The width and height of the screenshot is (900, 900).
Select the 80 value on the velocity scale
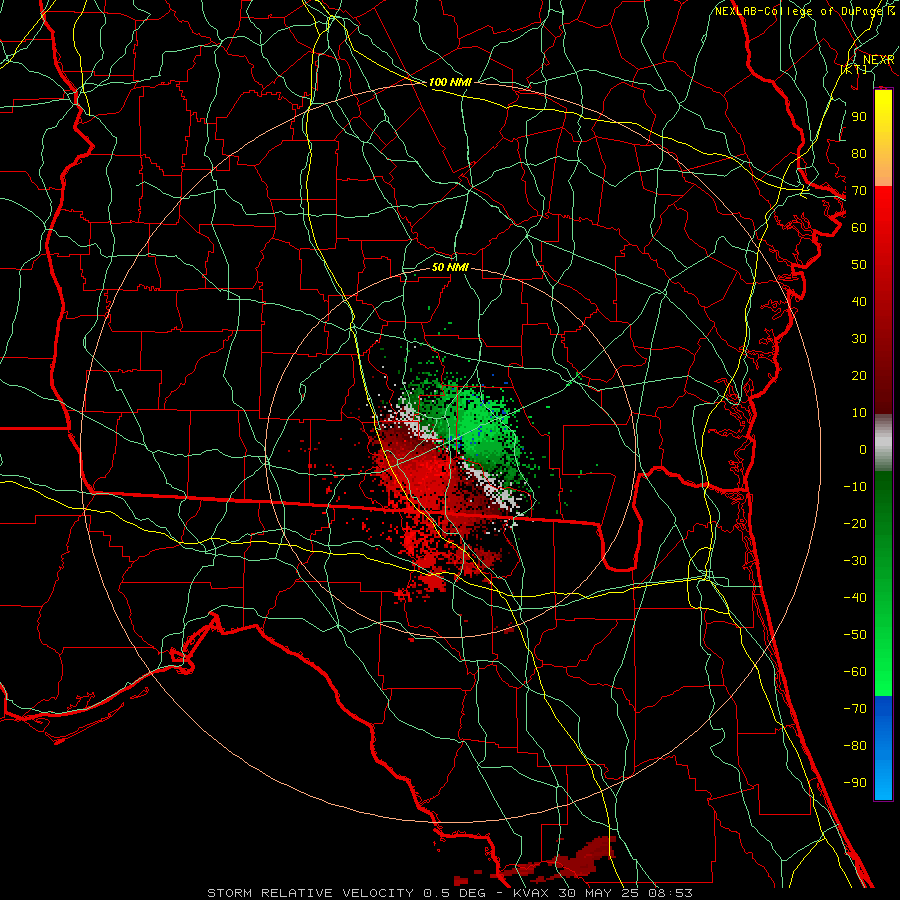pyautogui.click(x=859, y=153)
